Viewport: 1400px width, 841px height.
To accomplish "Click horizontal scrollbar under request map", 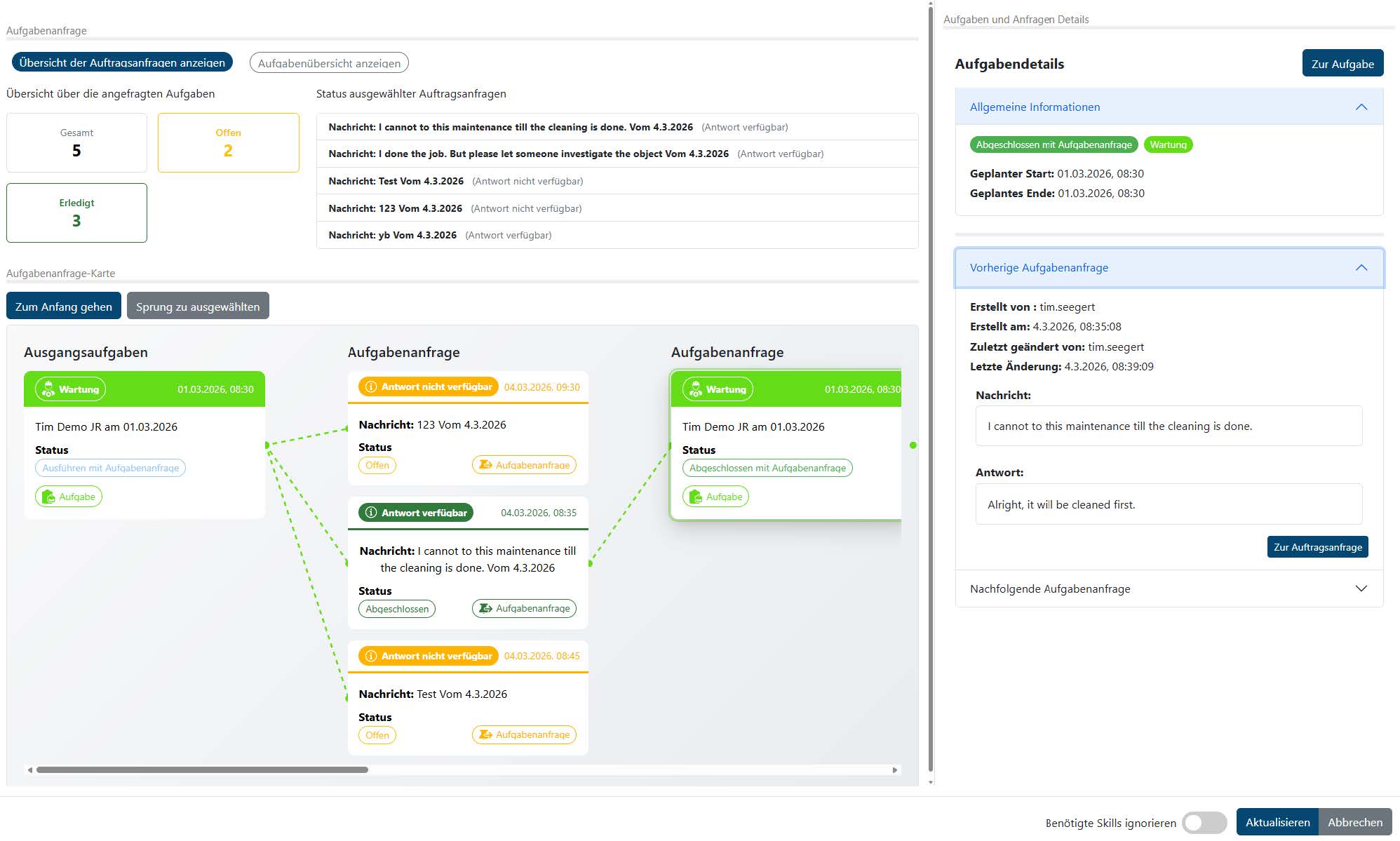I will 203,769.
